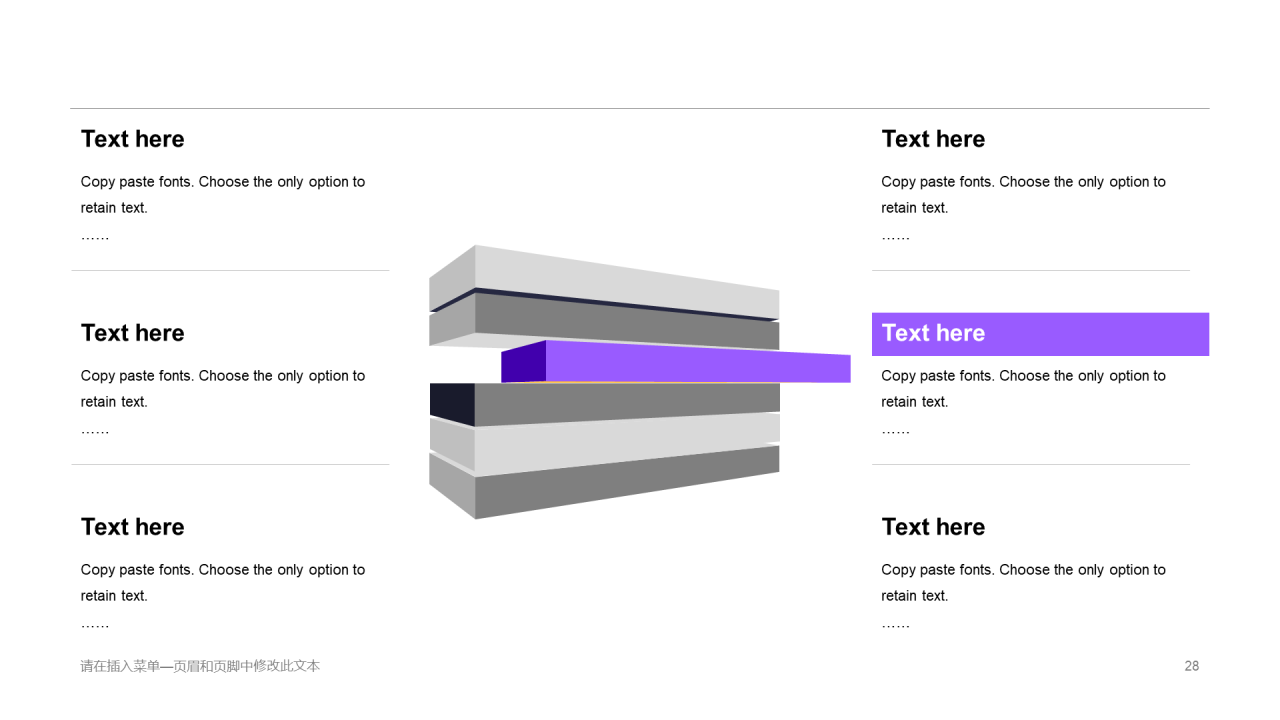Select the purple highlighted Text here banner

pyautogui.click(x=1040, y=334)
